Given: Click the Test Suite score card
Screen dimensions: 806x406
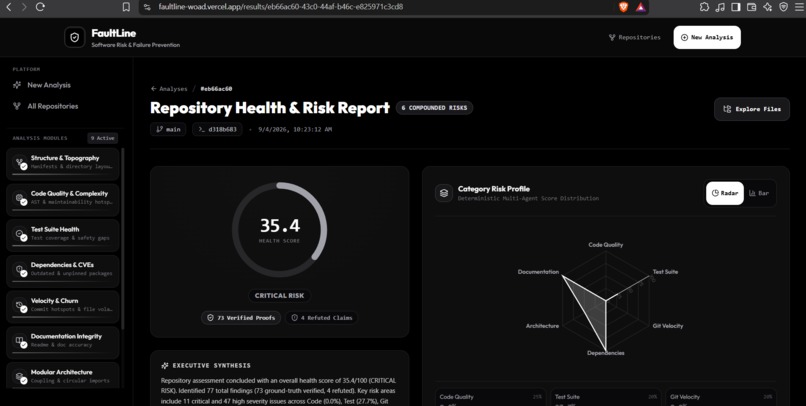Looking at the screenshot, I should click(x=606, y=397).
